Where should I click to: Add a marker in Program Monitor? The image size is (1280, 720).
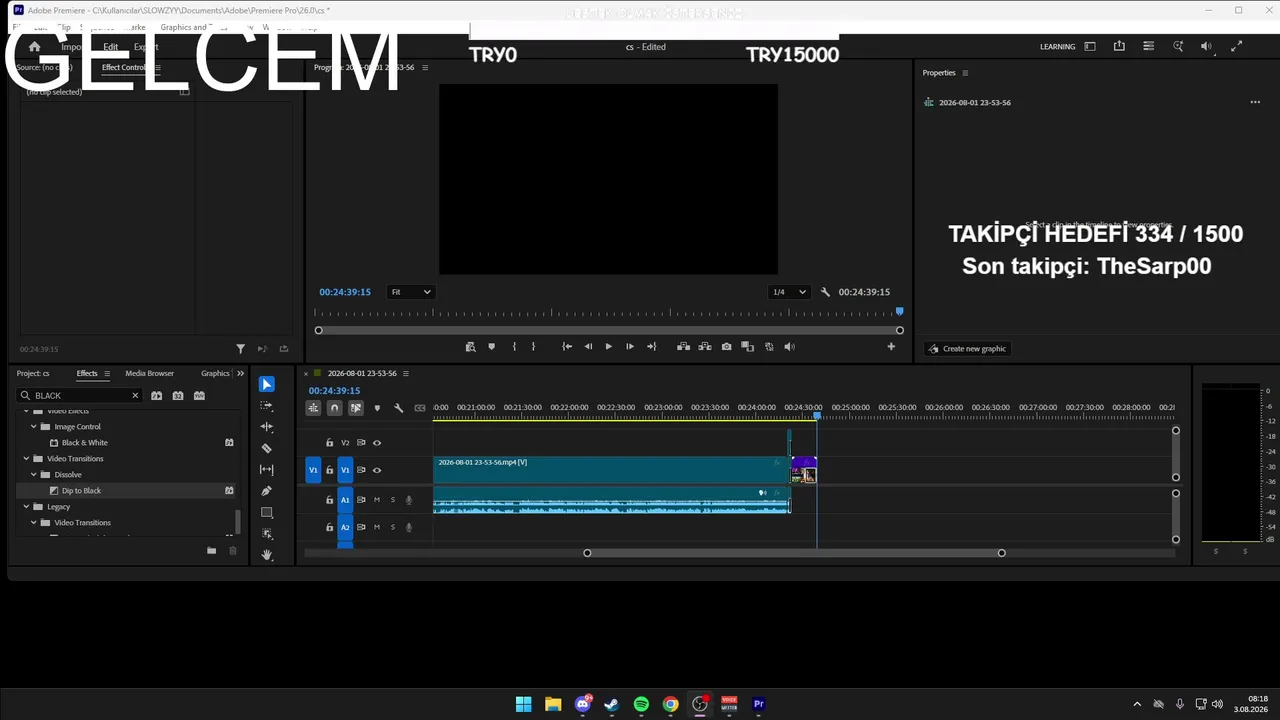click(x=491, y=347)
